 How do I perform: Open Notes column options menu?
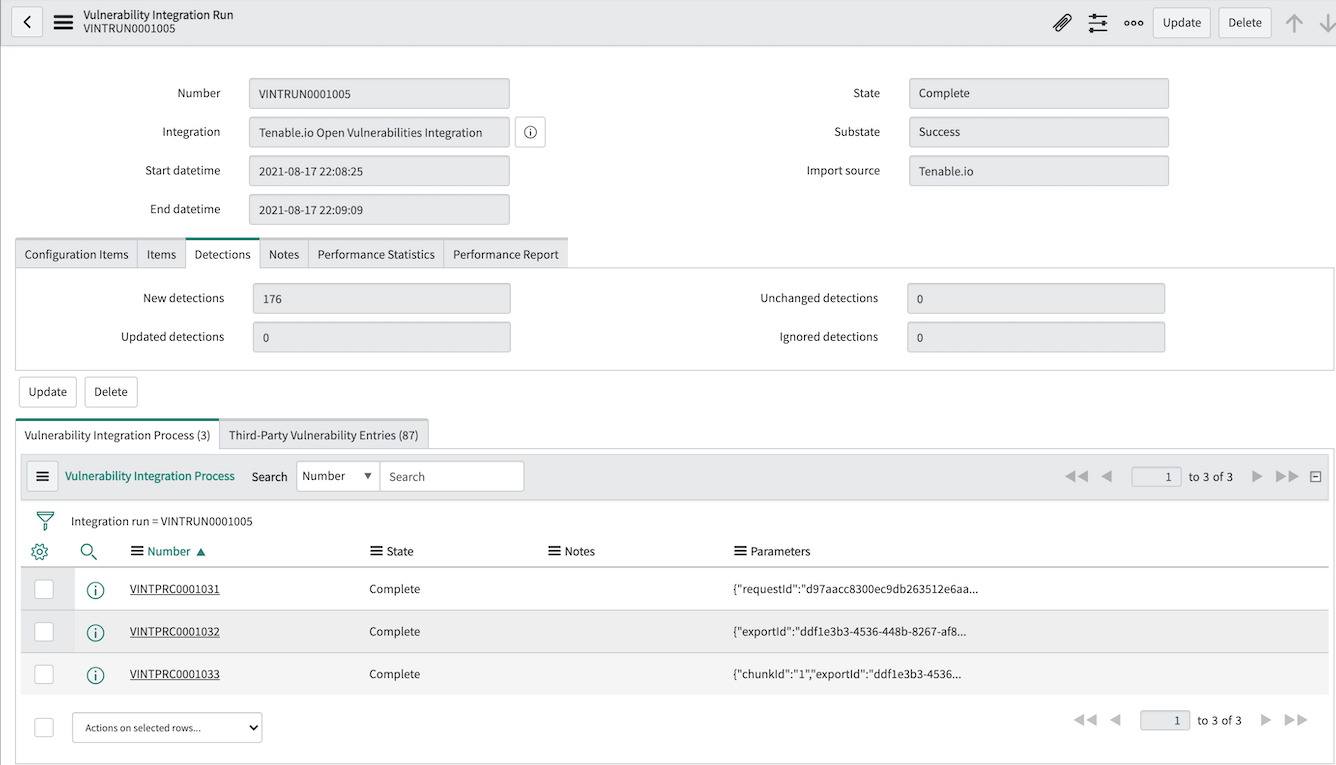tap(554, 551)
